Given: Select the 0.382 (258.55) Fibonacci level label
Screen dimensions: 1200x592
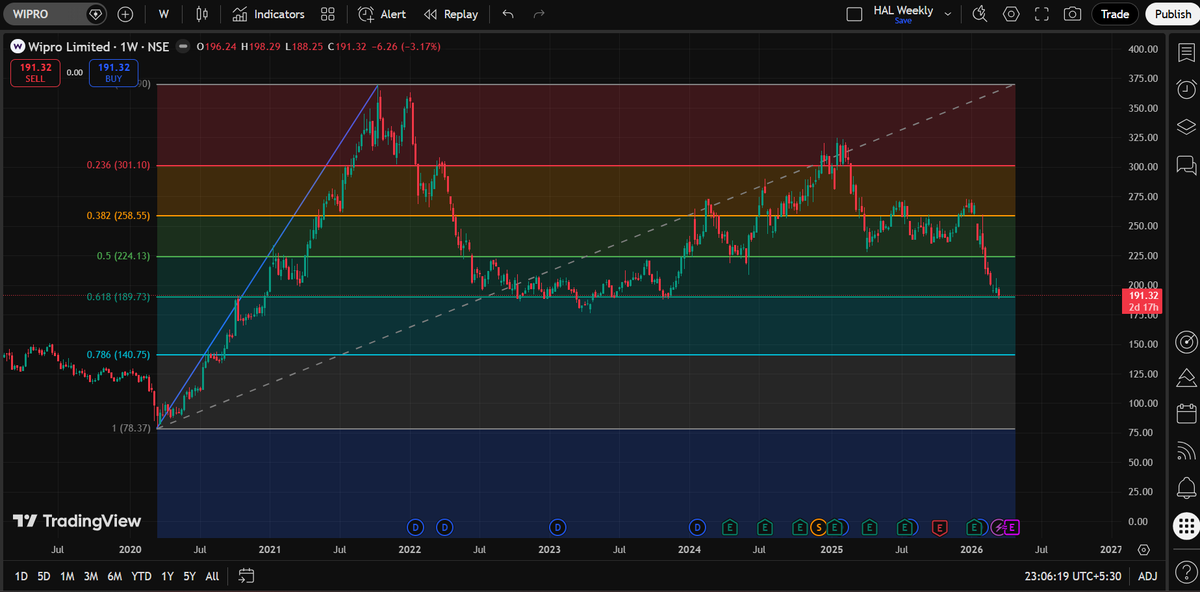Looking at the screenshot, I should [x=117, y=215].
